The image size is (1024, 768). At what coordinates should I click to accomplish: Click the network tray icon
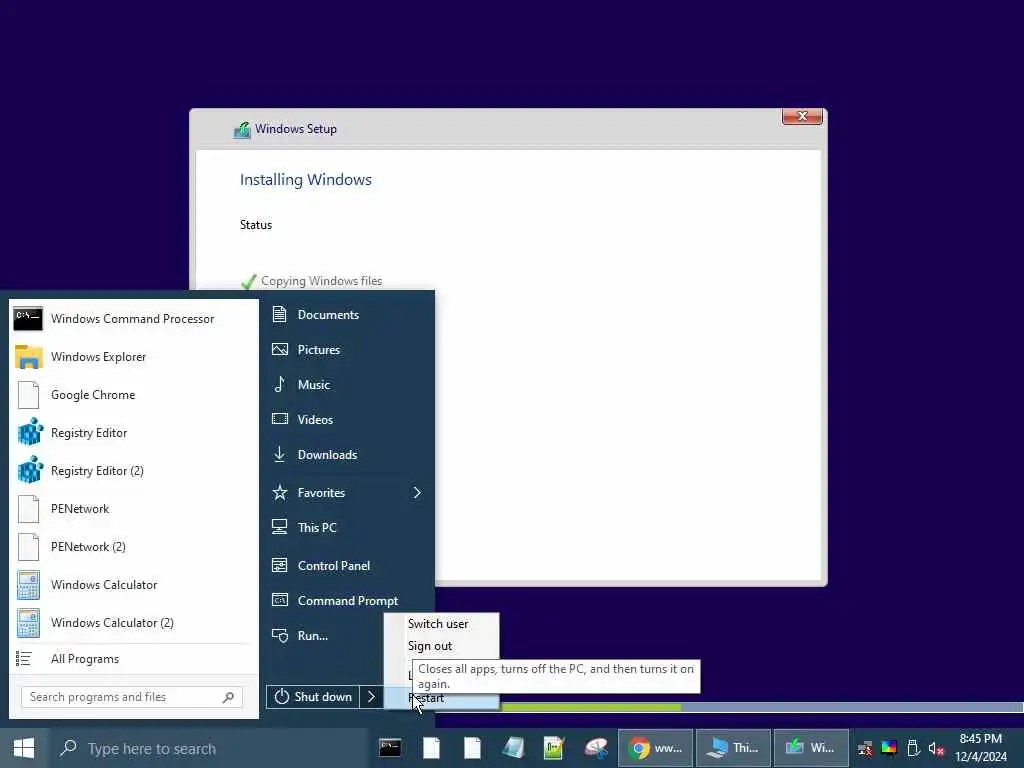point(865,748)
